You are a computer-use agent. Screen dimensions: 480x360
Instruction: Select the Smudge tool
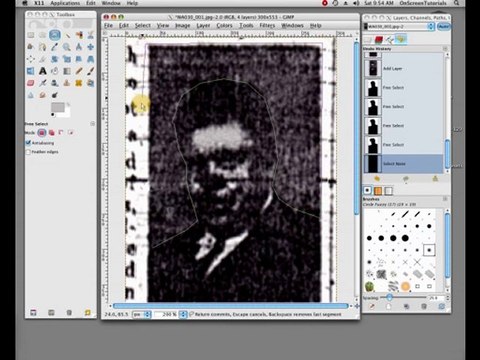coord(43,95)
